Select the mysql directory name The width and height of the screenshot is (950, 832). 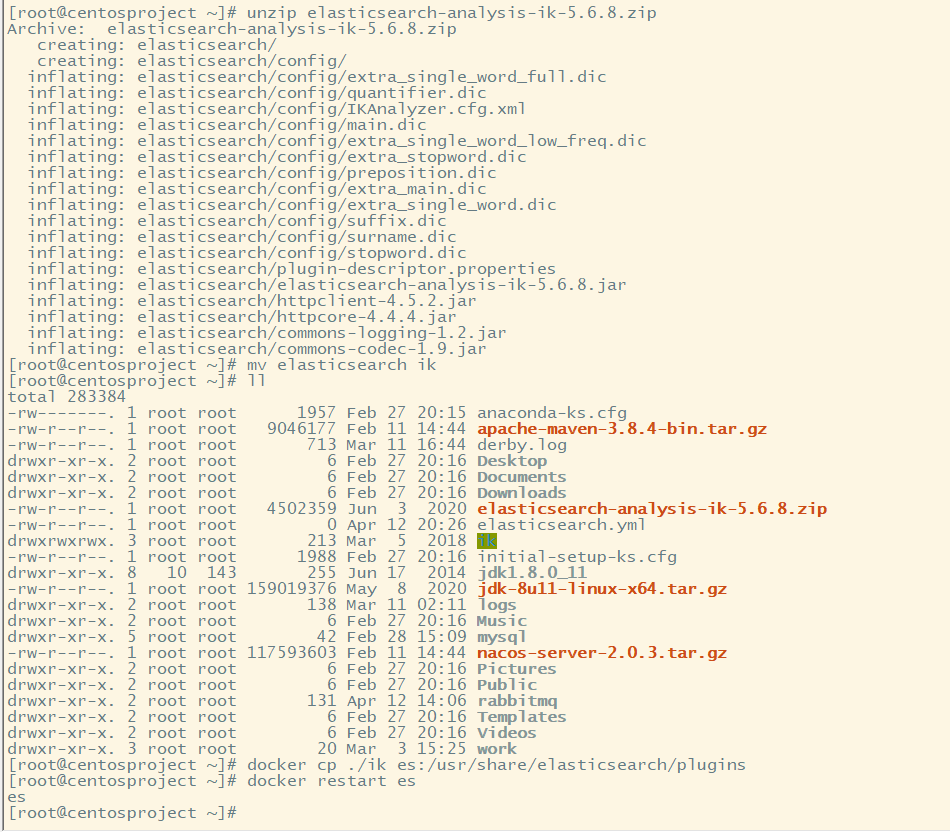(502, 637)
